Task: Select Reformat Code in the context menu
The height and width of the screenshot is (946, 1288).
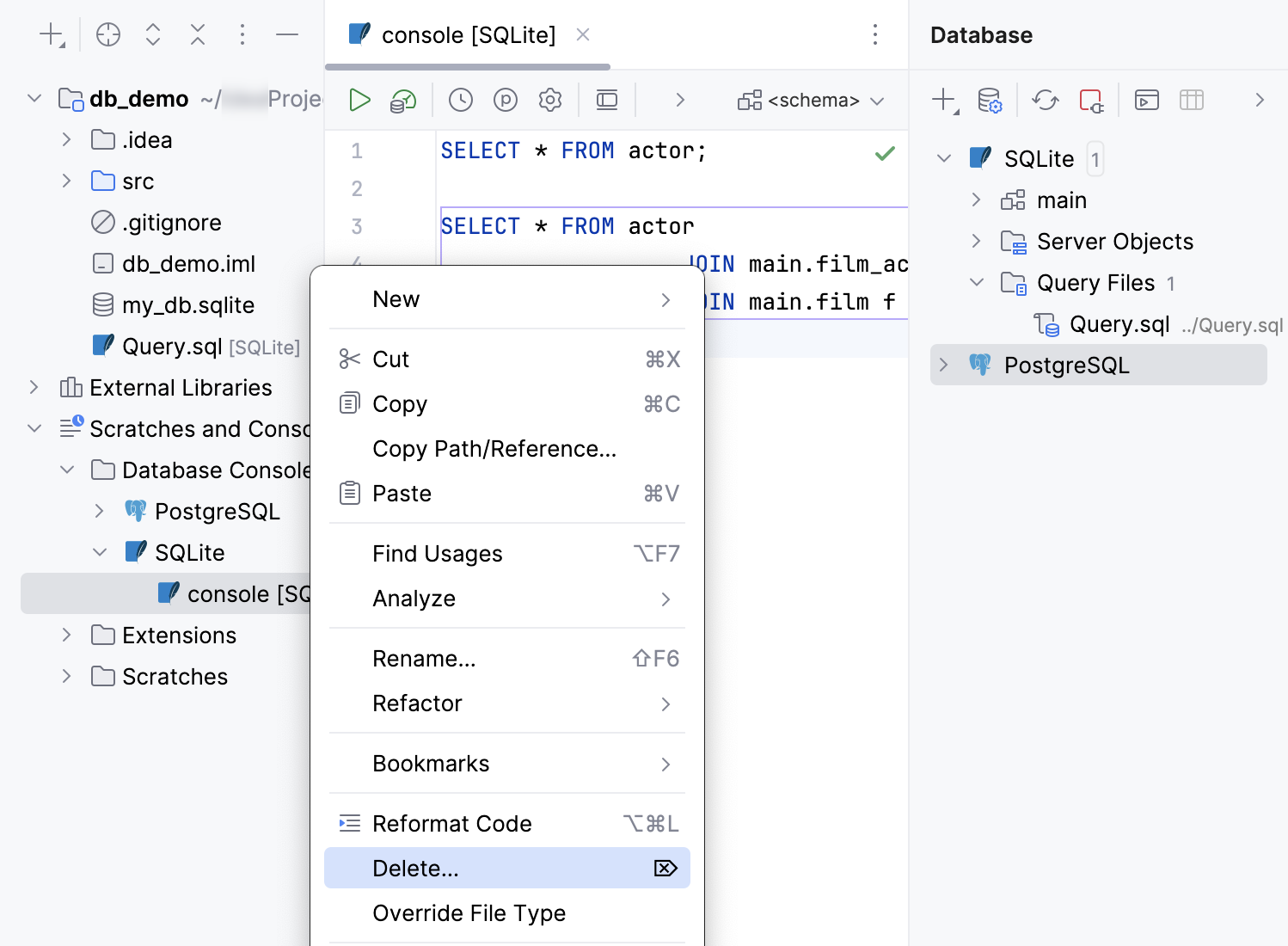Action: [x=451, y=823]
